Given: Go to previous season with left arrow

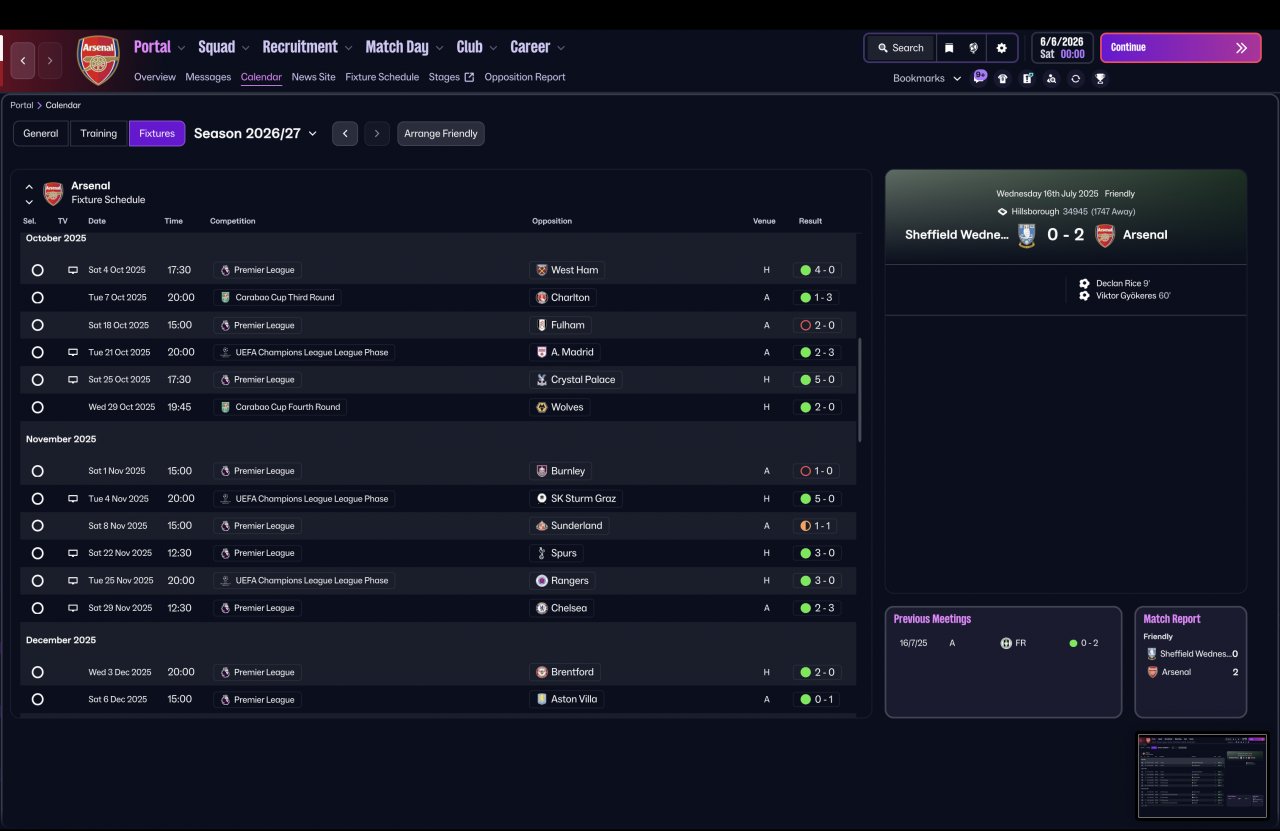Looking at the screenshot, I should click(x=345, y=134).
